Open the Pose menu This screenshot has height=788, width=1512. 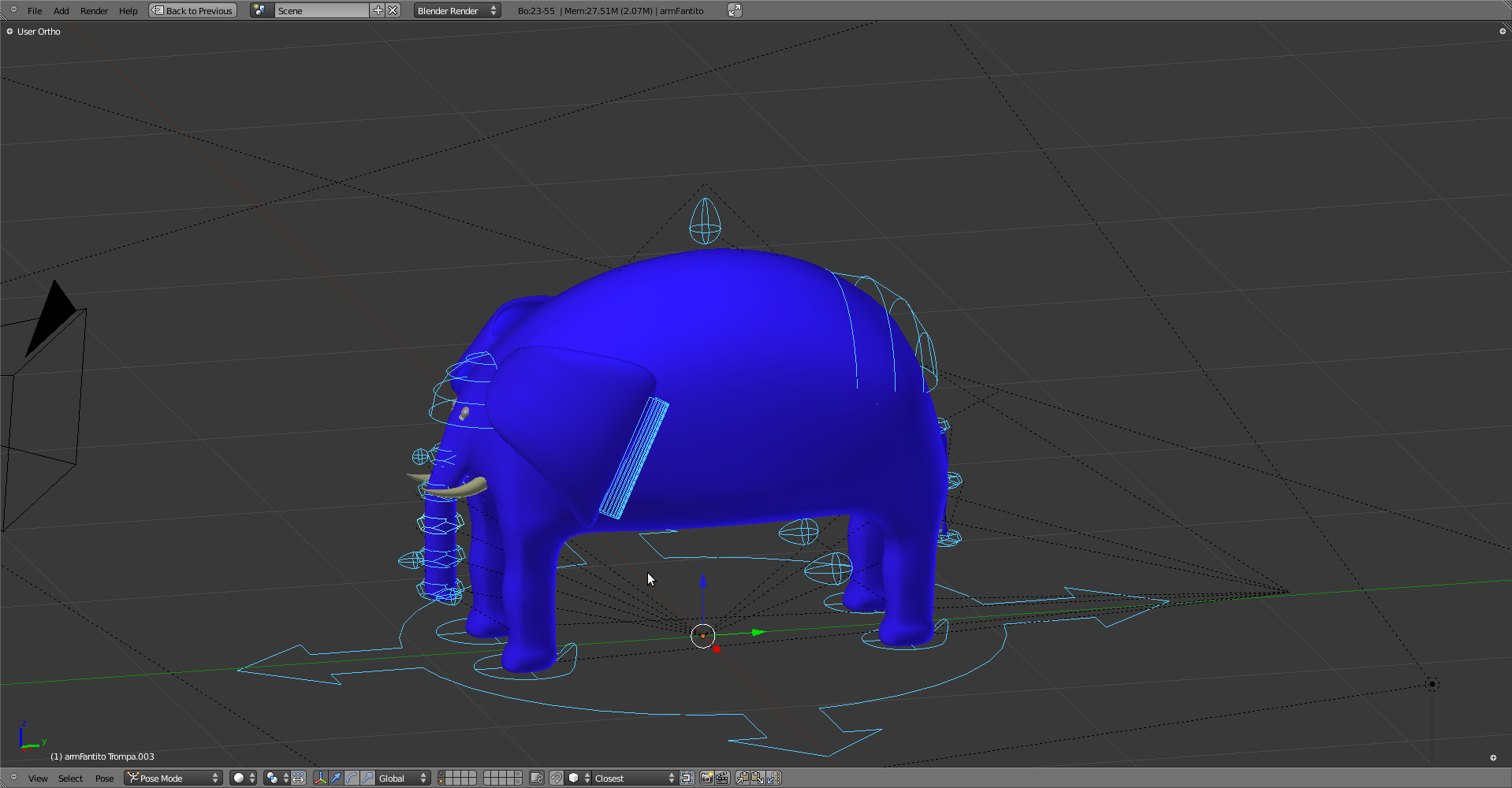104,778
